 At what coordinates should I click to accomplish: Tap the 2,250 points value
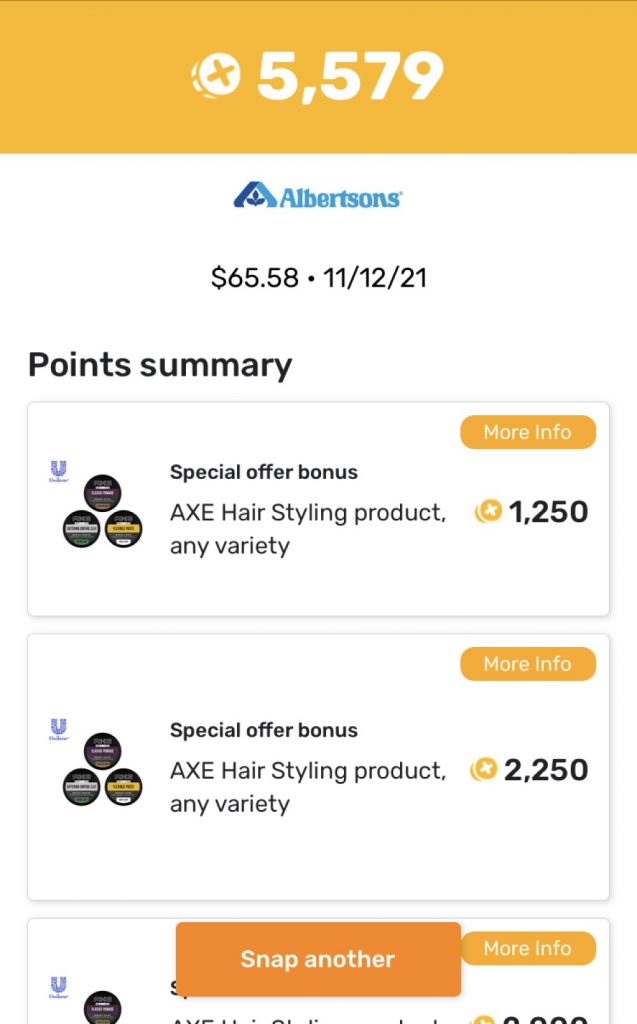coord(546,770)
